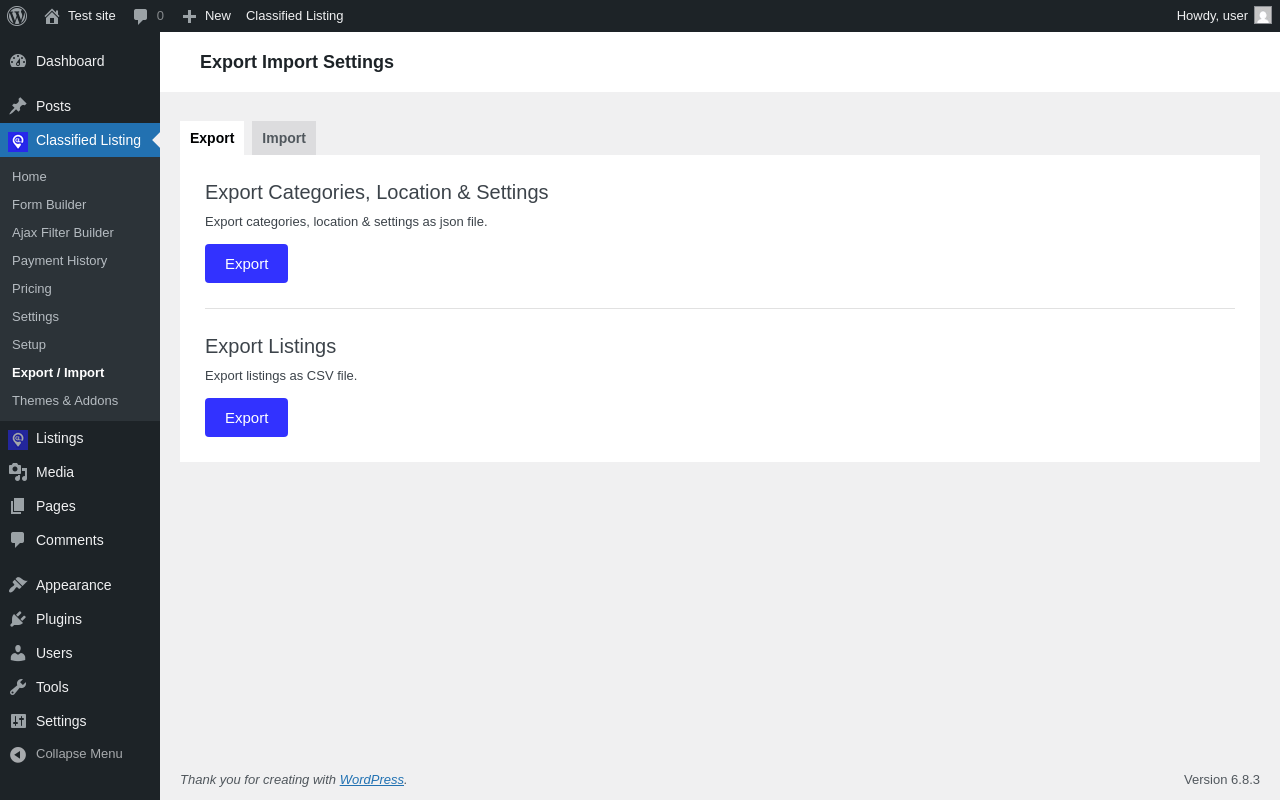Go to Themes & Addons submenu
The height and width of the screenshot is (800, 1280).
click(x=65, y=401)
